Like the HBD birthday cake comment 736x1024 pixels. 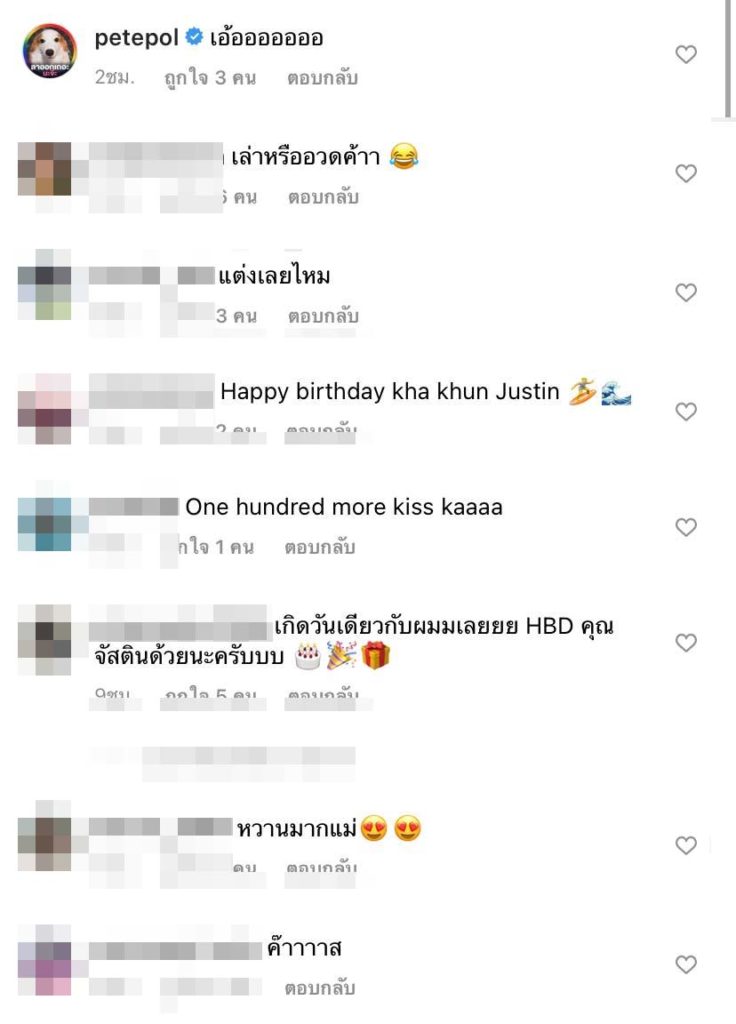coord(686,643)
